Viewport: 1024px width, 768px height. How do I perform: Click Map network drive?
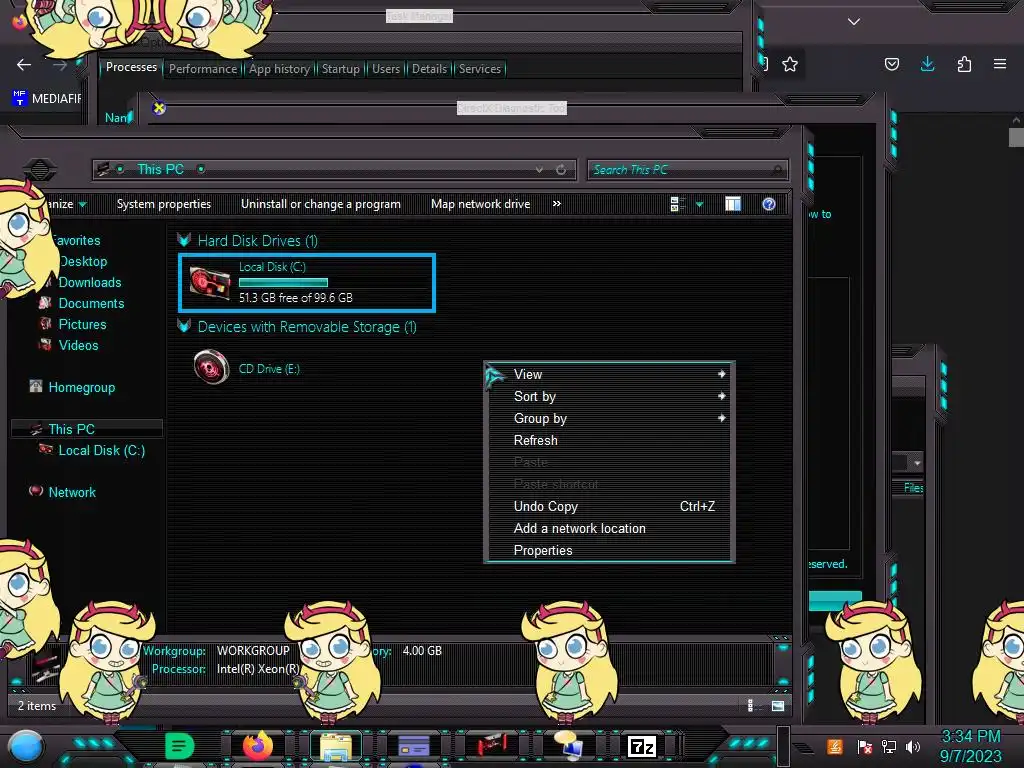(x=481, y=204)
